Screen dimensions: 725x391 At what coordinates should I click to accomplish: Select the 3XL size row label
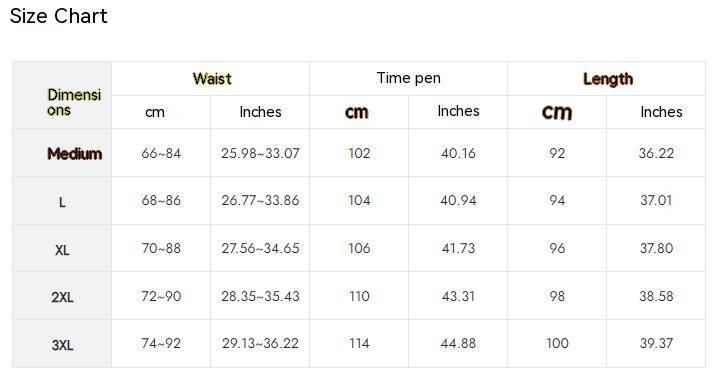point(62,345)
